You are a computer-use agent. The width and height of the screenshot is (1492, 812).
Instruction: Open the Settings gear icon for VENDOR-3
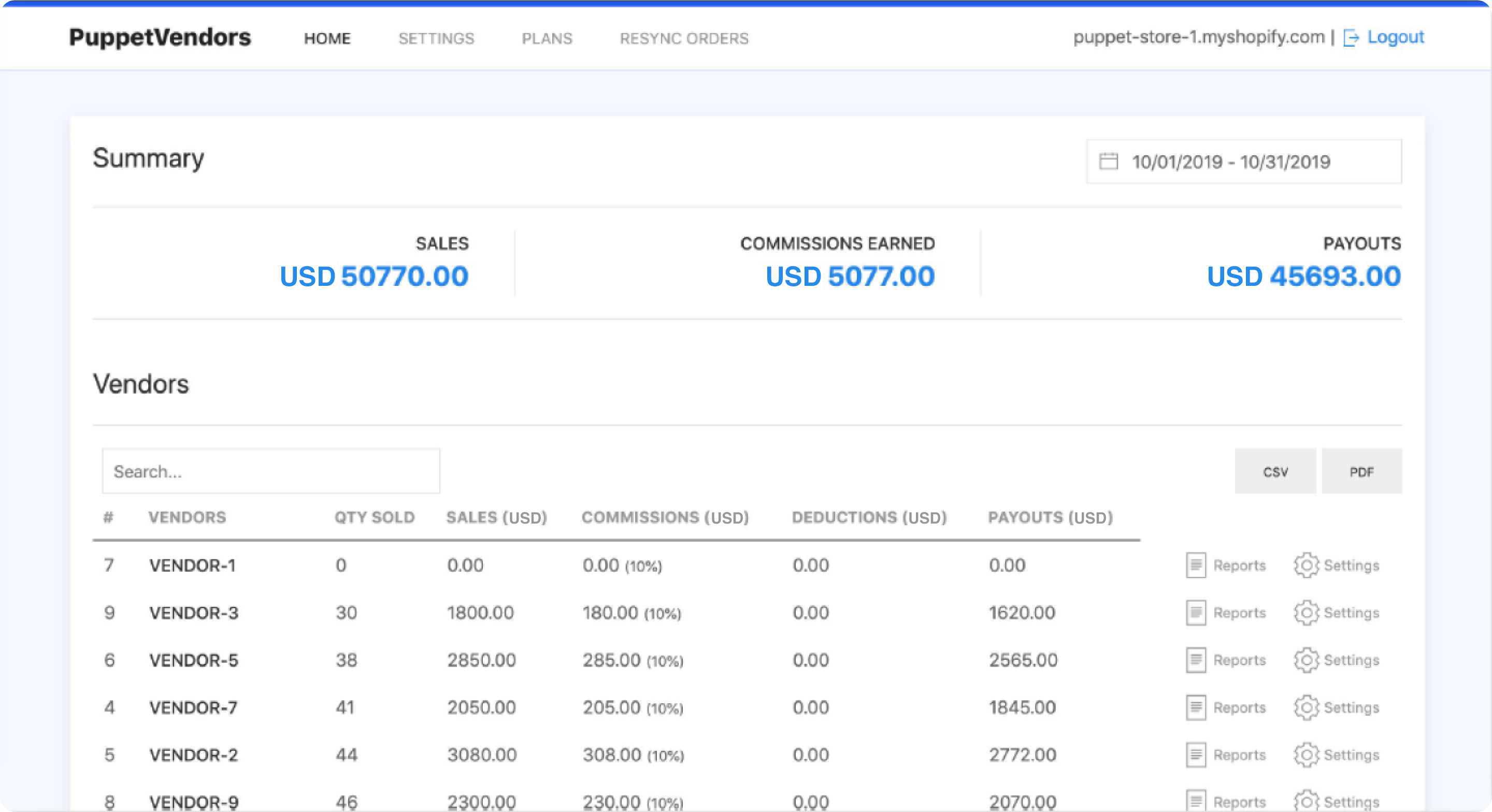(x=1306, y=613)
